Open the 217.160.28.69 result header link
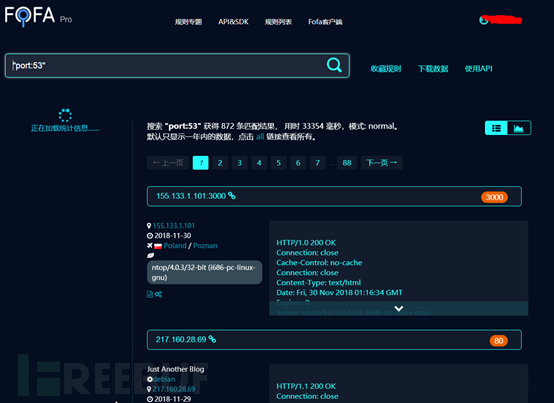Image resolution: width=554 pixels, height=403 pixels. coord(181,339)
